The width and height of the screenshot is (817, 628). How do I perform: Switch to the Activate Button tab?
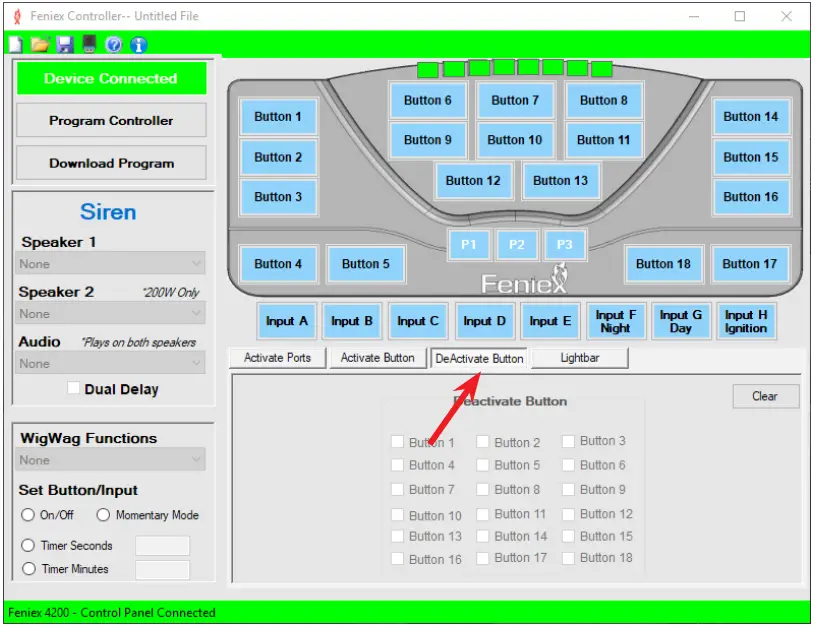click(x=377, y=358)
